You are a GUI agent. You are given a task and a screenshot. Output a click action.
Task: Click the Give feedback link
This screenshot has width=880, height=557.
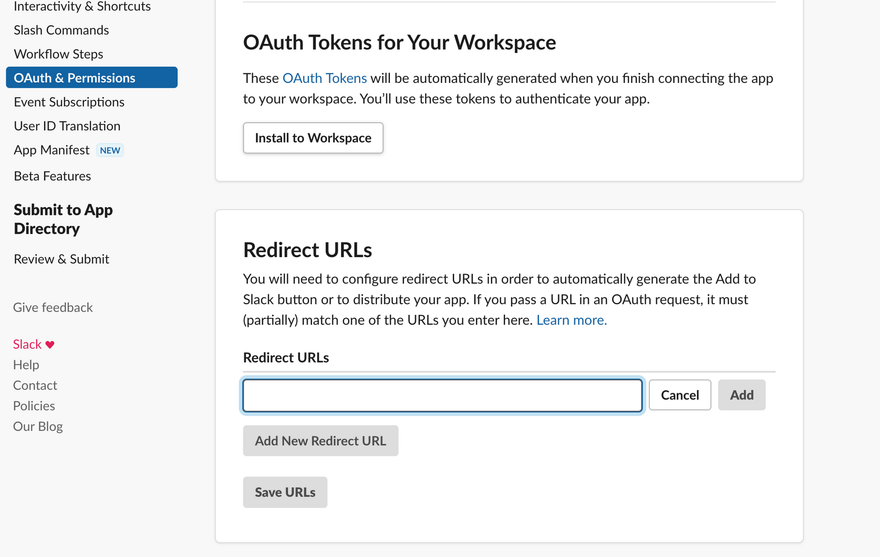point(53,307)
